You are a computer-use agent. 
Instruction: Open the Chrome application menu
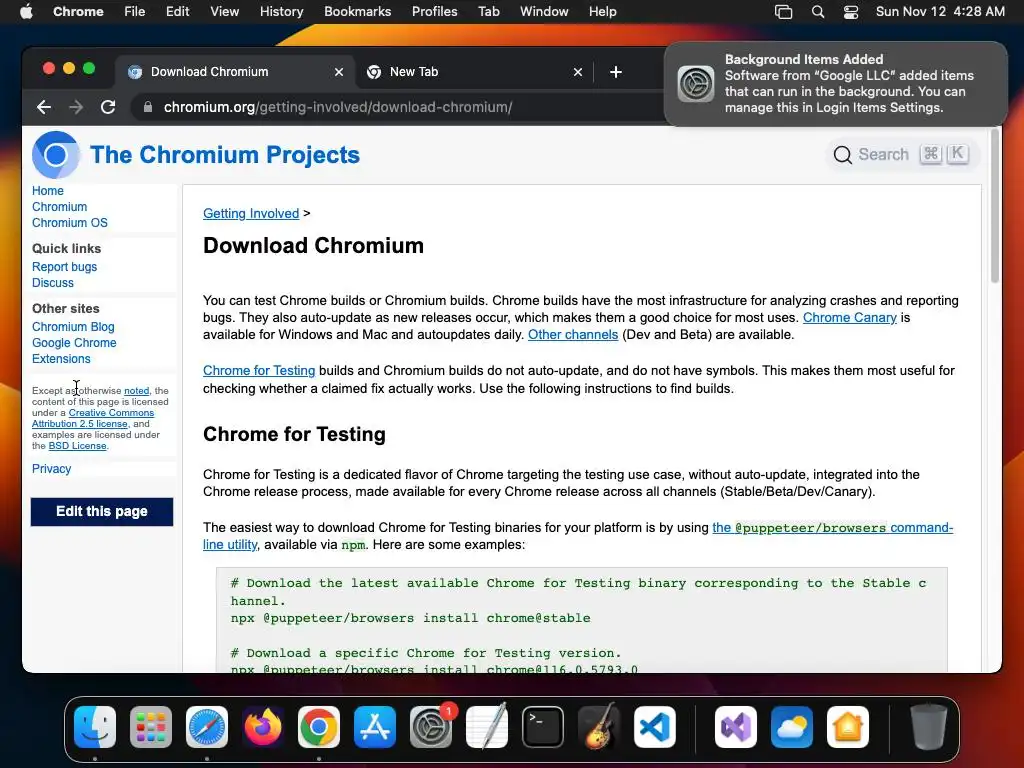(x=78, y=12)
